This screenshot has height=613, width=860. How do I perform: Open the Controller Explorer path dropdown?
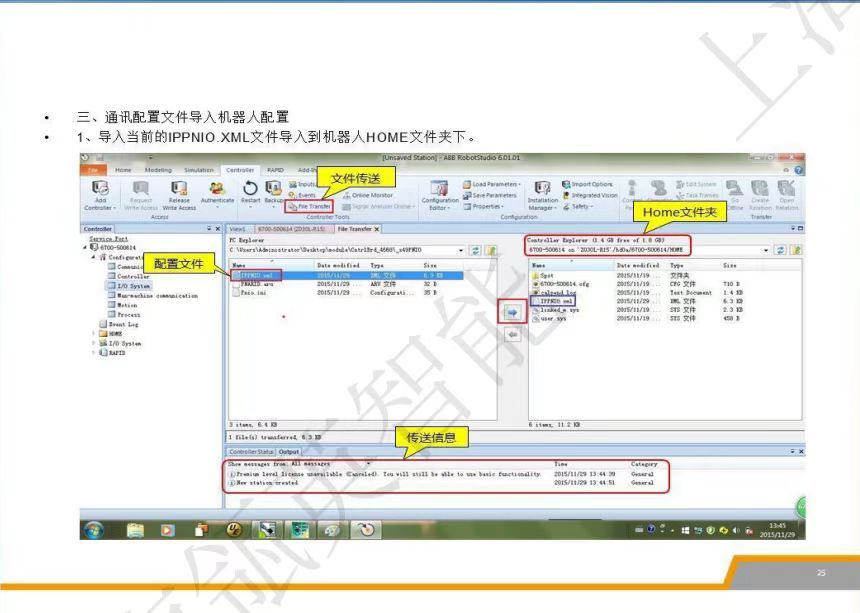coord(766,250)
